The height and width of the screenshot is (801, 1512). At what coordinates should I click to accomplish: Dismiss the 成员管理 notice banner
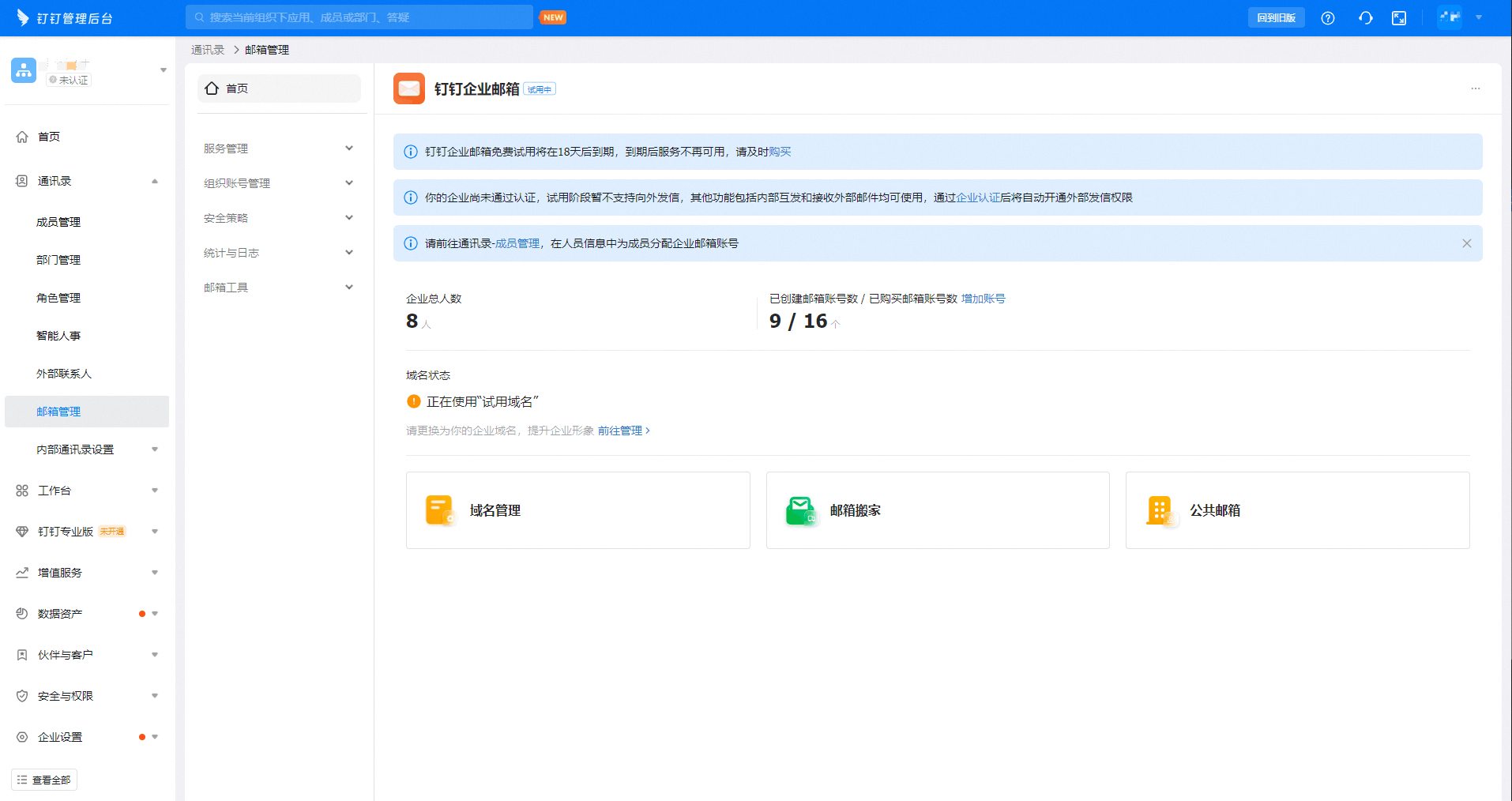coord(1467,243)
